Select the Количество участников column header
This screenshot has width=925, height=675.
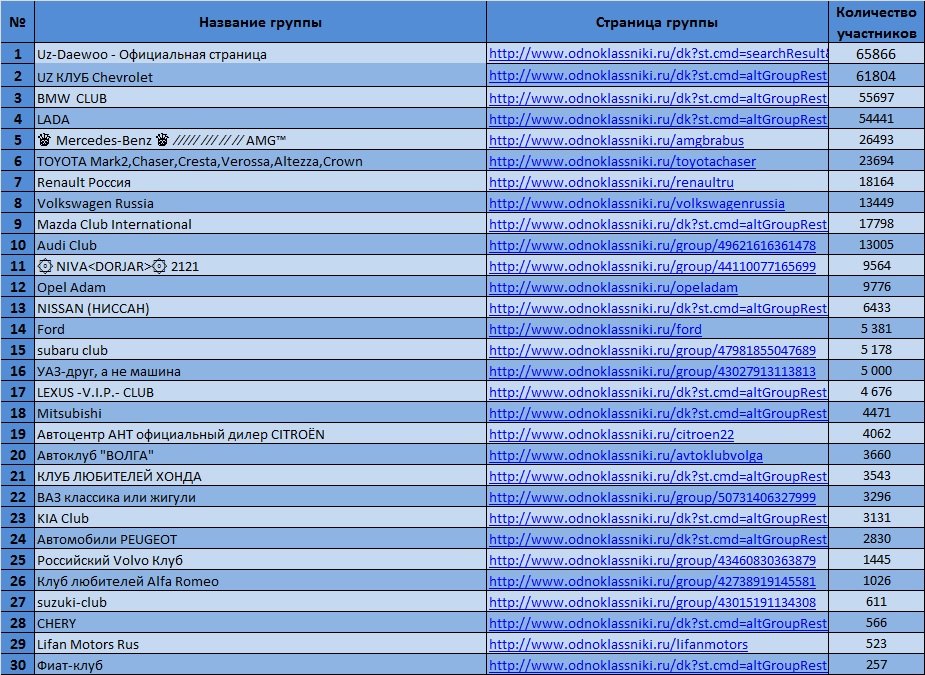click(877, 22)
